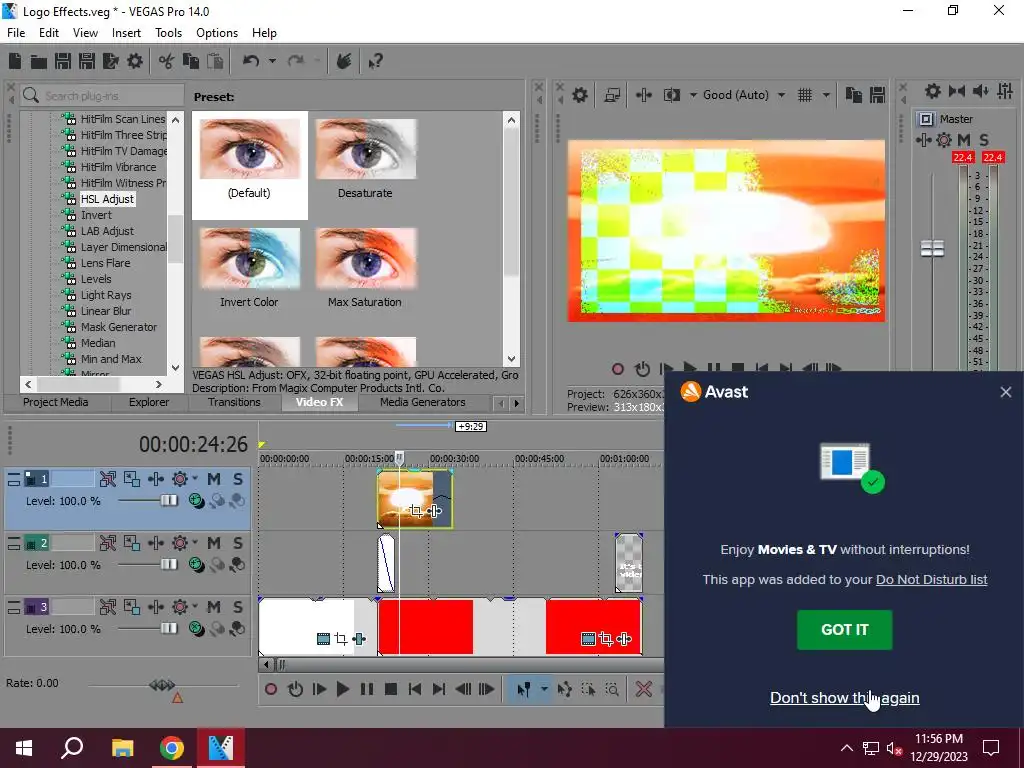Image resolution: width=1024 pixels, height=768 pixels.
Task: Switch to the Media Generators tab
Action: click(x=423, y=402)
